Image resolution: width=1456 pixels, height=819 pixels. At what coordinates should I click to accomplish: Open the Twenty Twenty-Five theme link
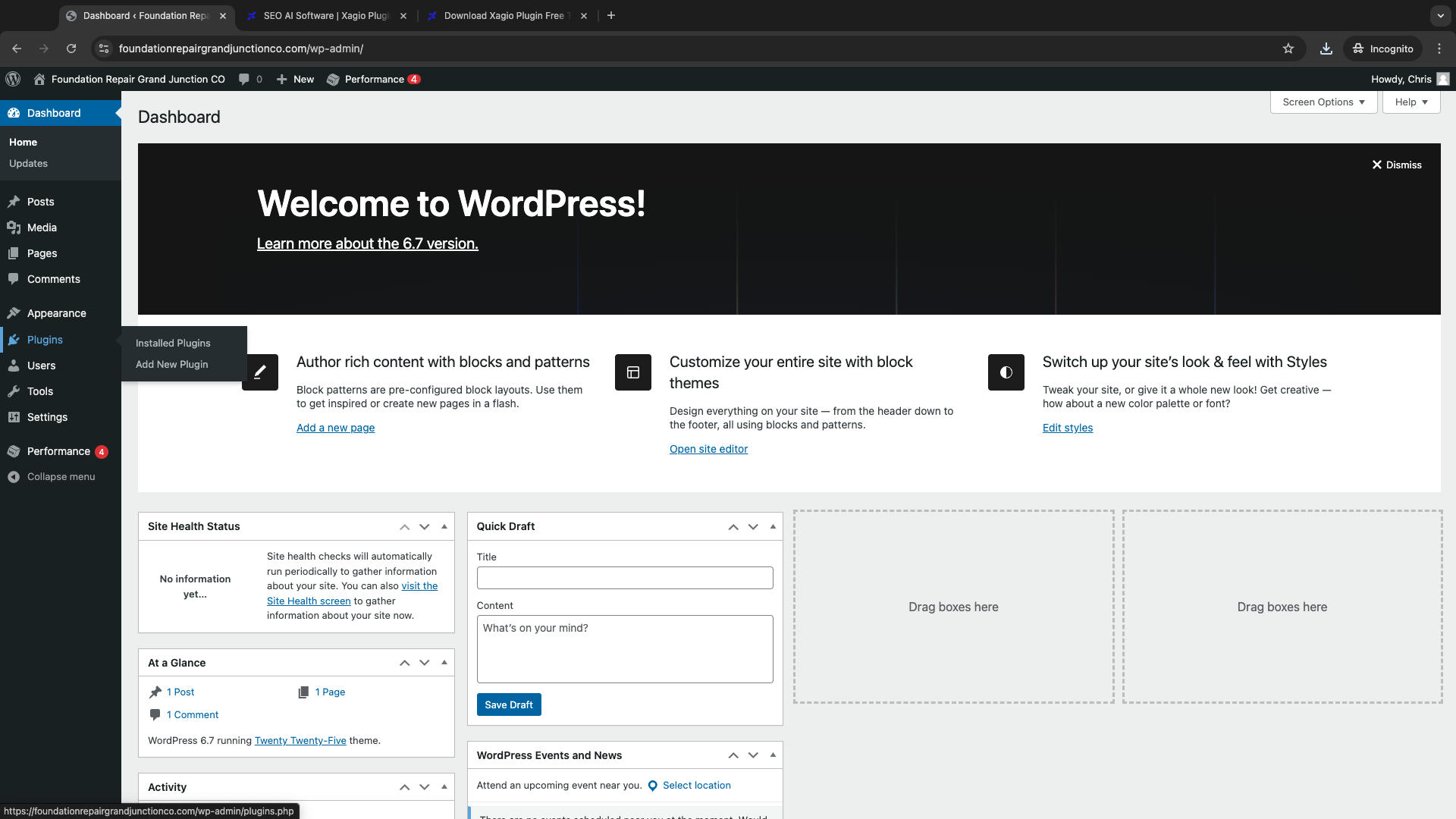(300, 741)
